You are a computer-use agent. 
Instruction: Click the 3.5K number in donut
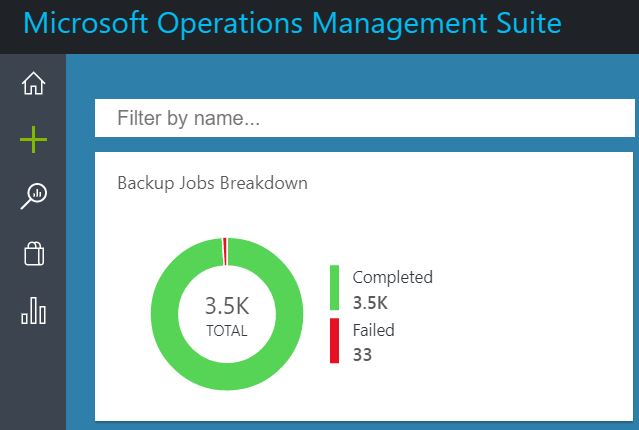click(x=227, y=306)
